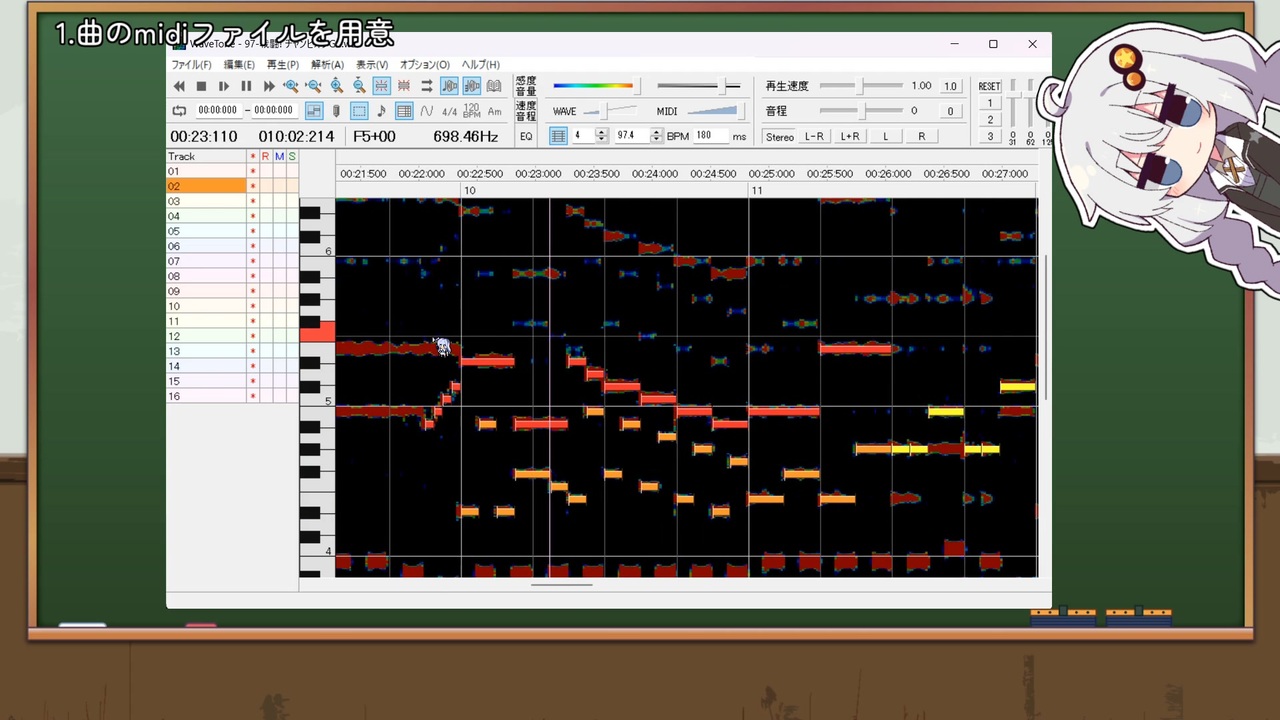Pause playback with the pause button
The width and height of the screenshot is (1280, 720).
246,87
